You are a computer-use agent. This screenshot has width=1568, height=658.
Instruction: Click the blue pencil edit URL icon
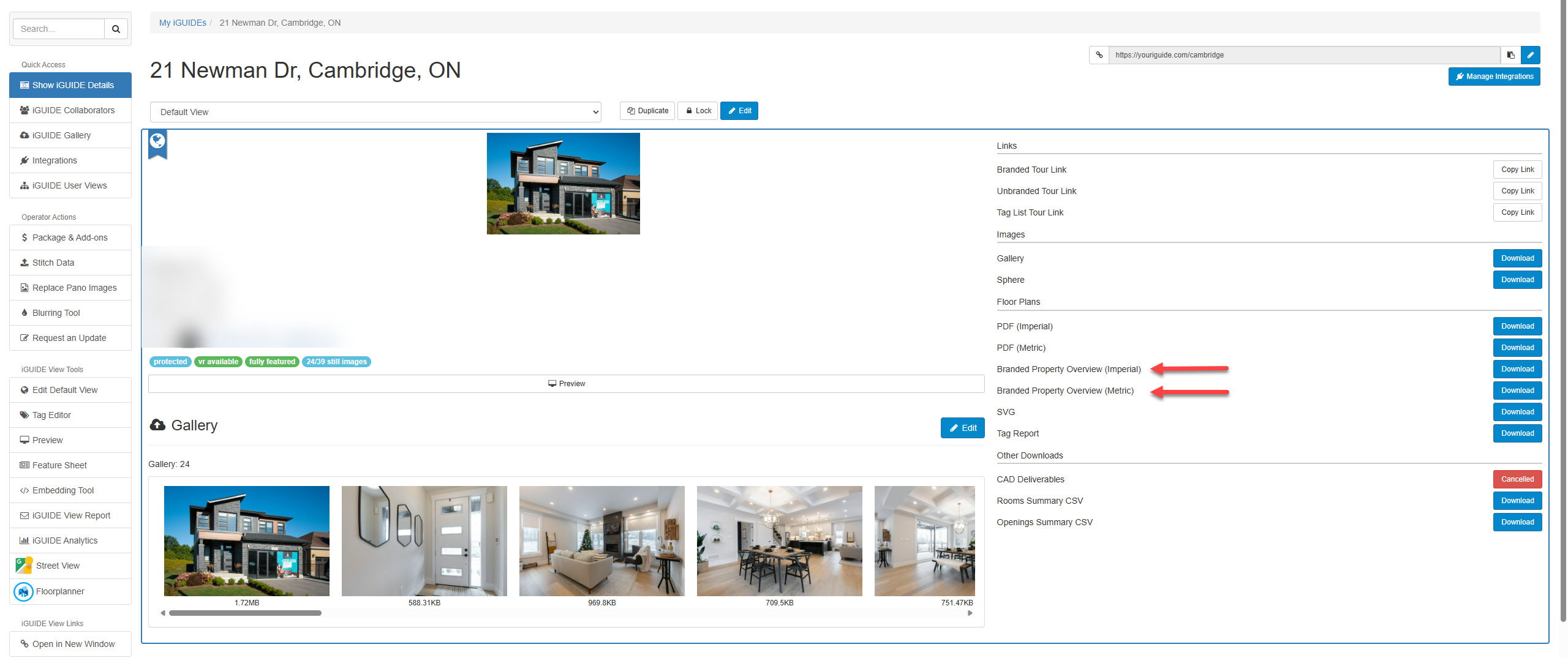point(1530,55)
